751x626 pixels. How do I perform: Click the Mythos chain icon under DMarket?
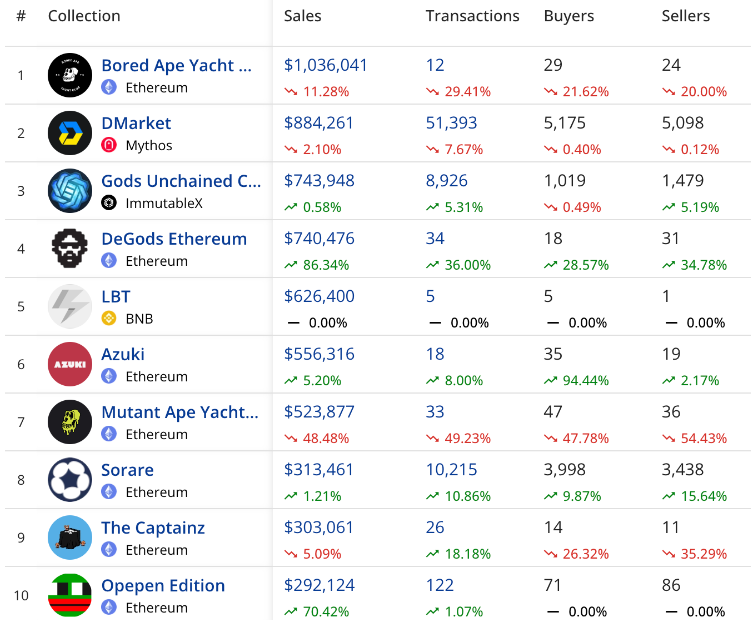pyautogui.click(x=109, y=145)
